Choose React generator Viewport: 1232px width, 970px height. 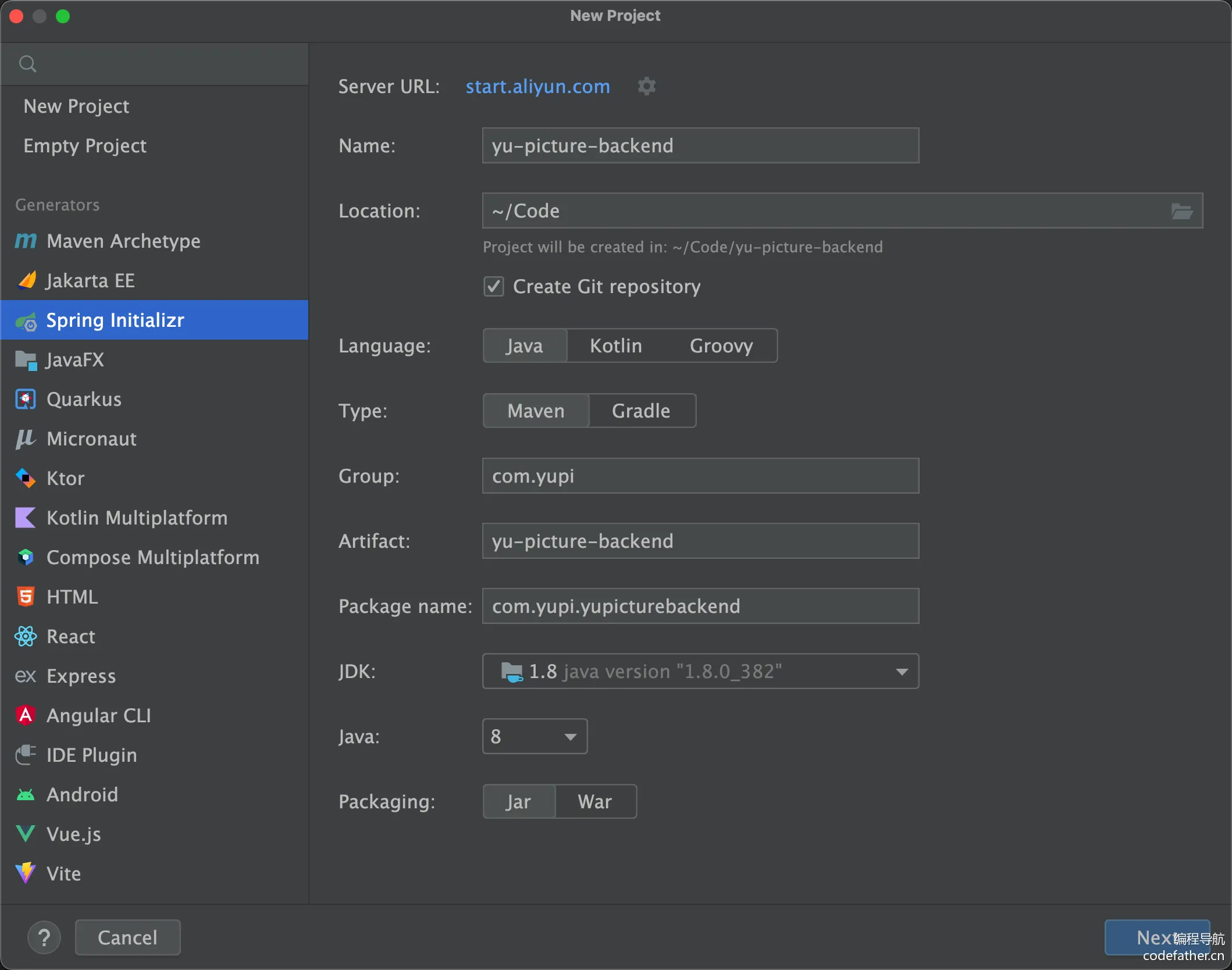pos(155,636)
